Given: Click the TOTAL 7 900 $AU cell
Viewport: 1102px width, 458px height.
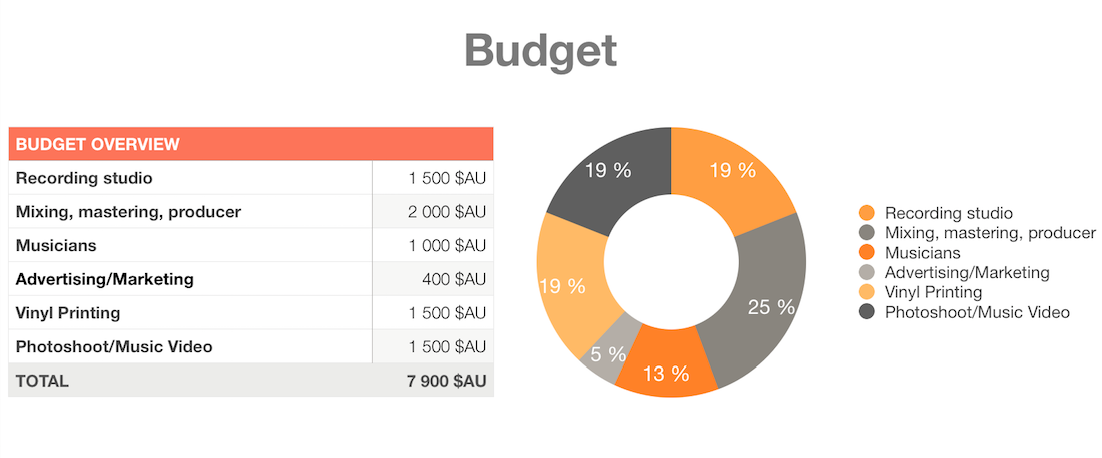Looking at the screenshot, I should (431, 381).
